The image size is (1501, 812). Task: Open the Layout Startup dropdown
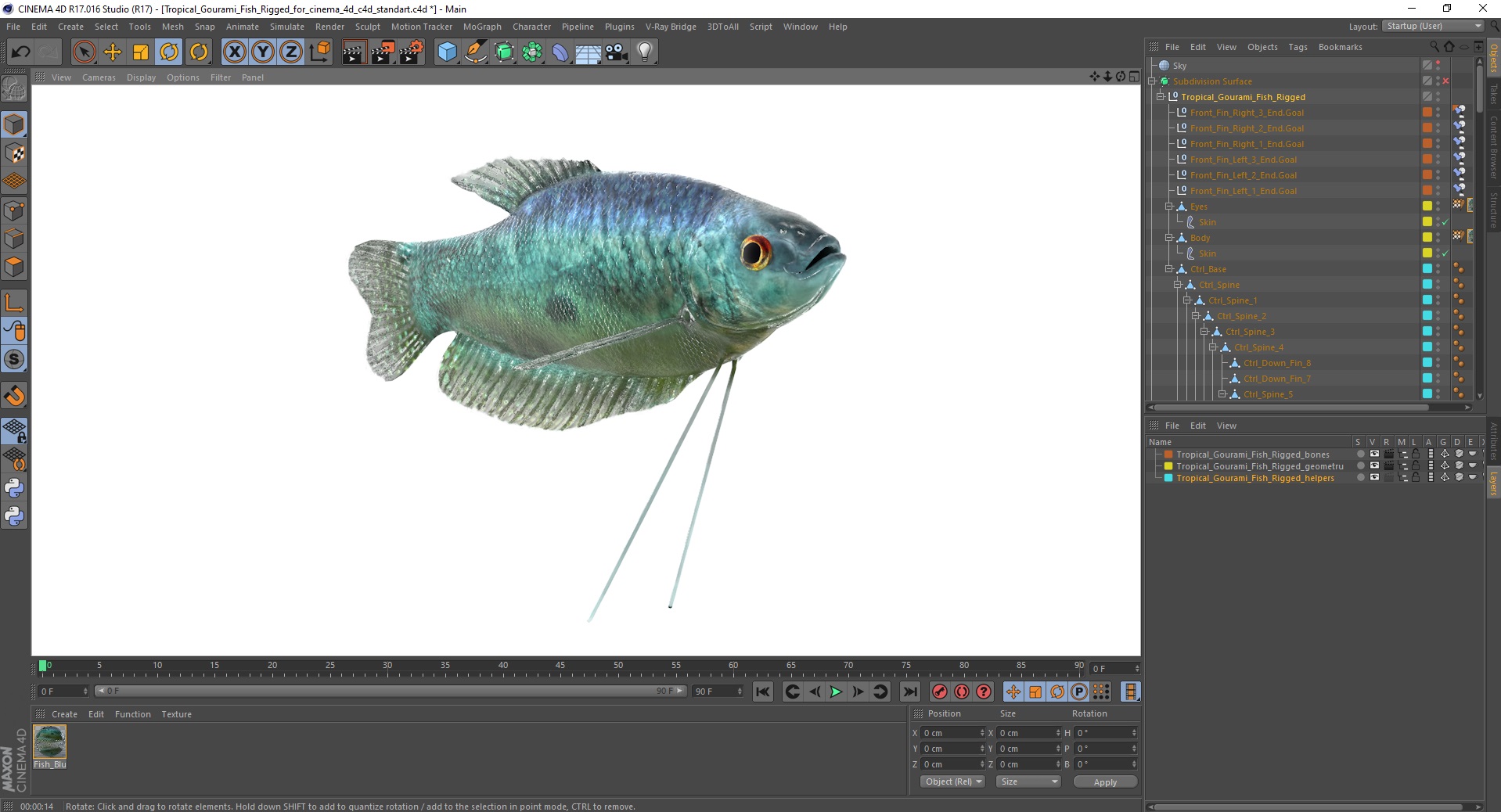(x=1432, y=26)
